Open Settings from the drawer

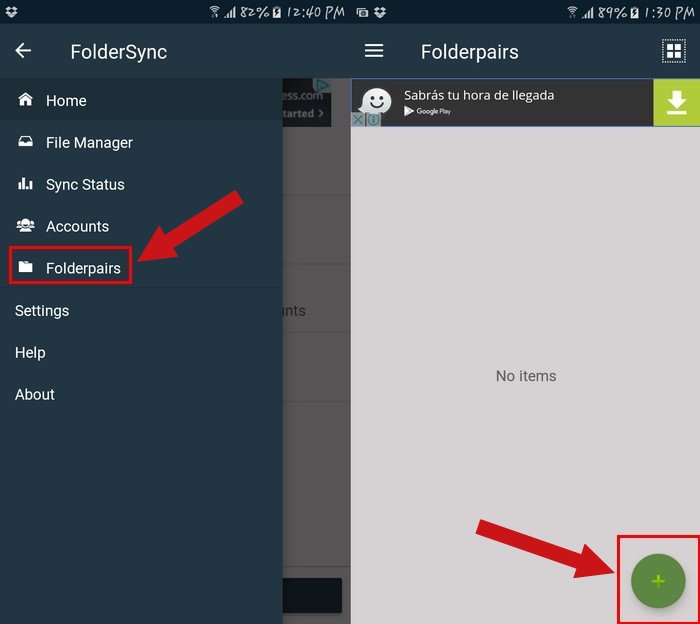click(x=42, y=311)
